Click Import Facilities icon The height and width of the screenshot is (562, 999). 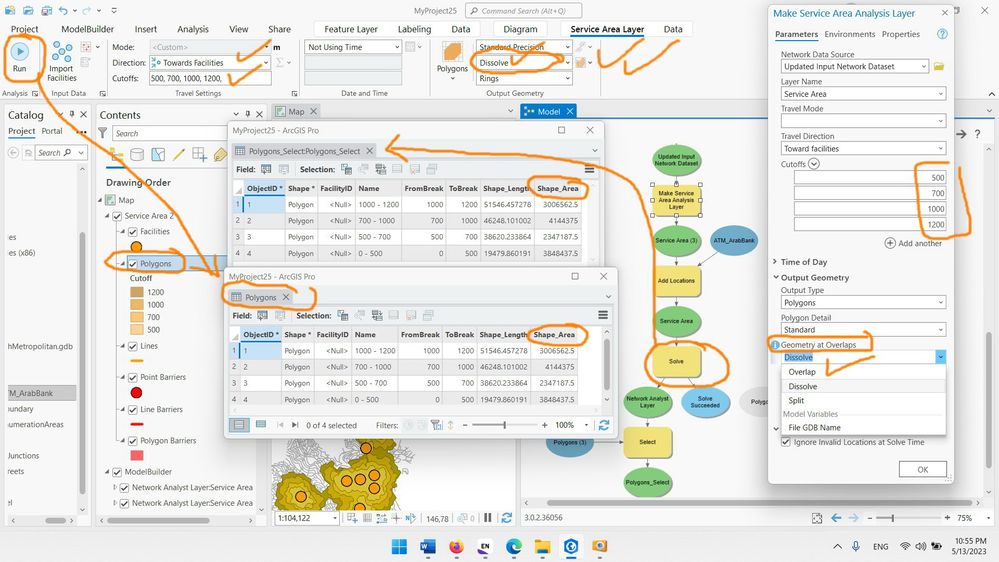point(62,62)
